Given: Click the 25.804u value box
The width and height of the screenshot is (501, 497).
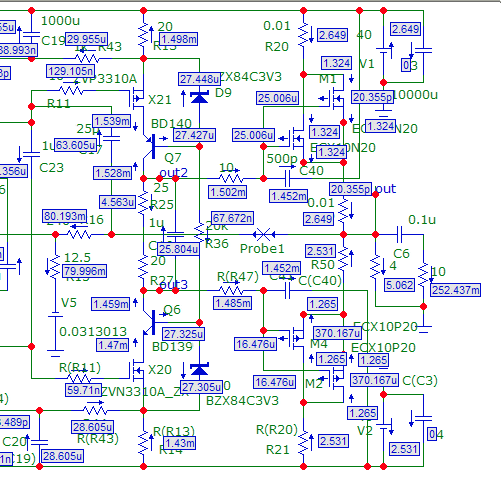Looking at the screenshot, I should pyautogui.click(x=179, y=249).
